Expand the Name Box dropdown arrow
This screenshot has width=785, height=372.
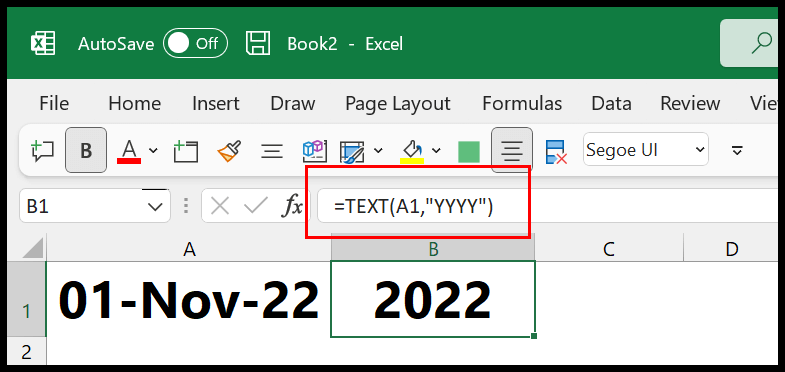click(156, 206)
